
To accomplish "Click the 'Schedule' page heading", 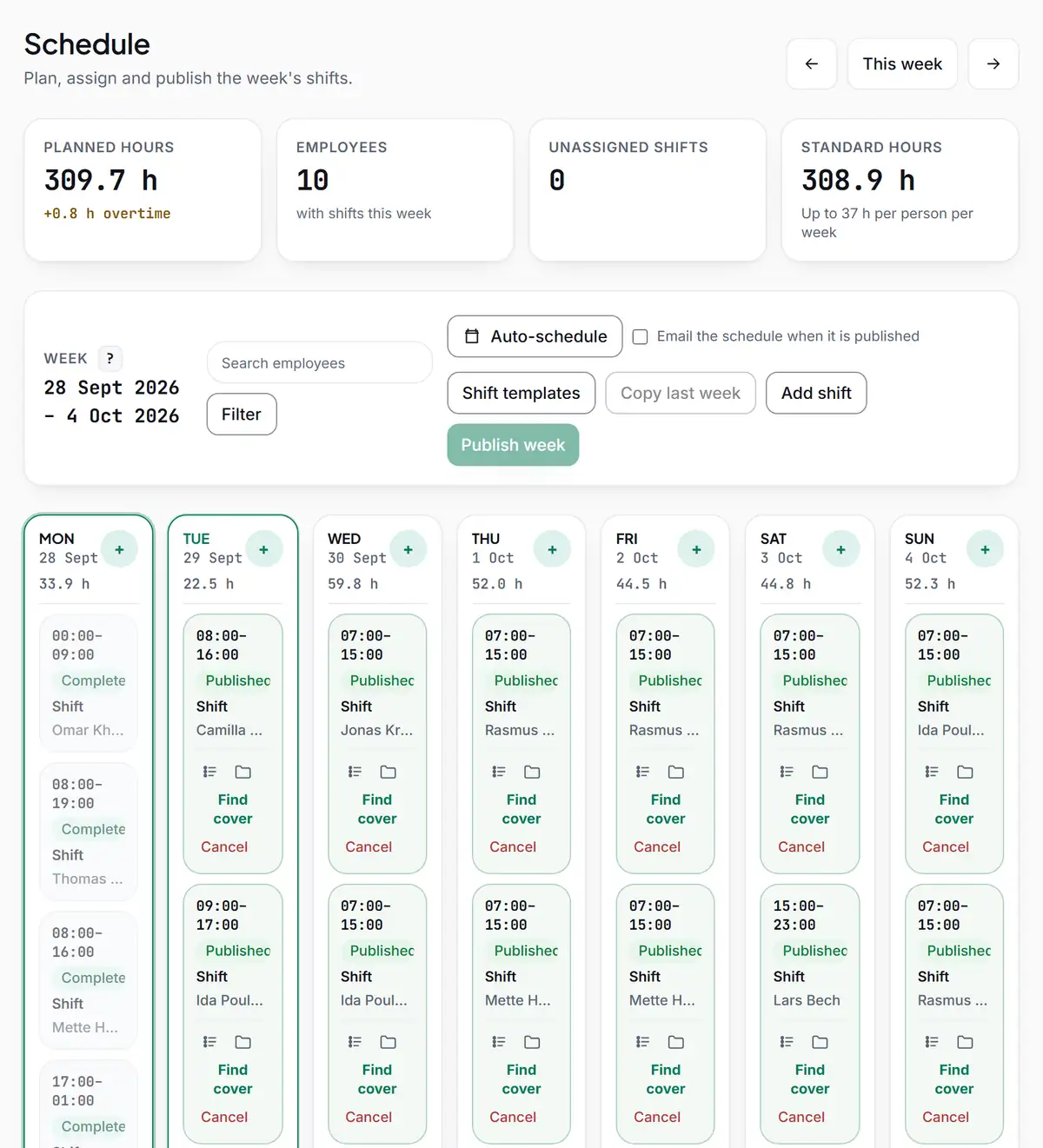I will pos(87,44).
